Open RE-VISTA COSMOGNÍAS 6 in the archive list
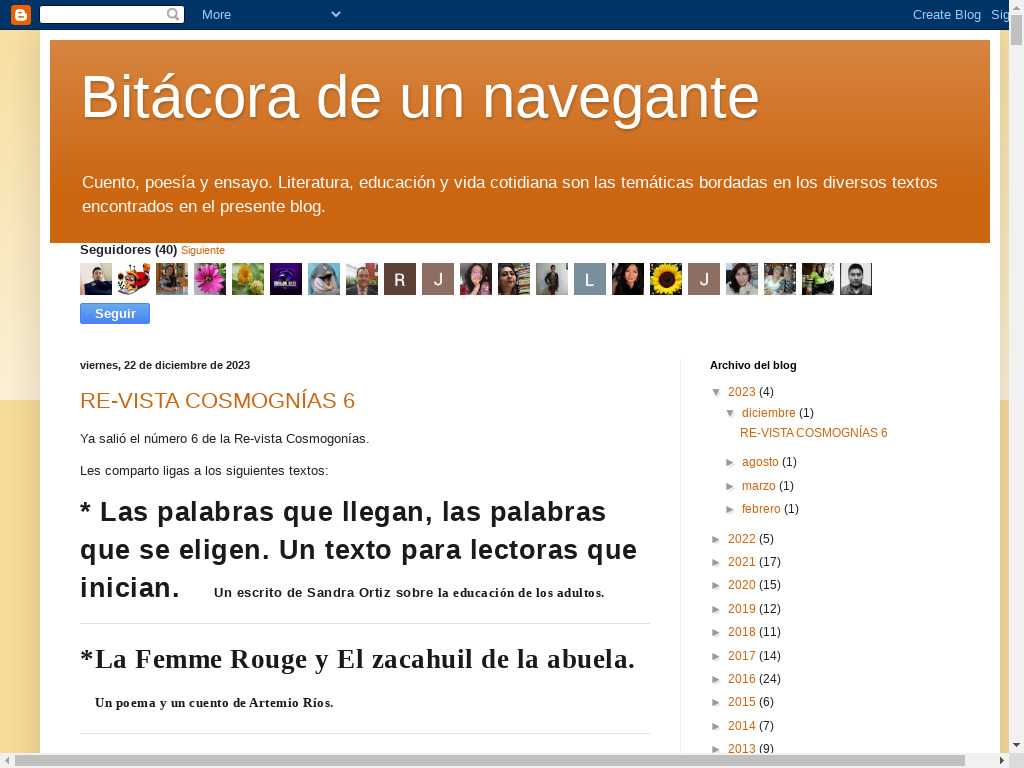 click(813, 432)
